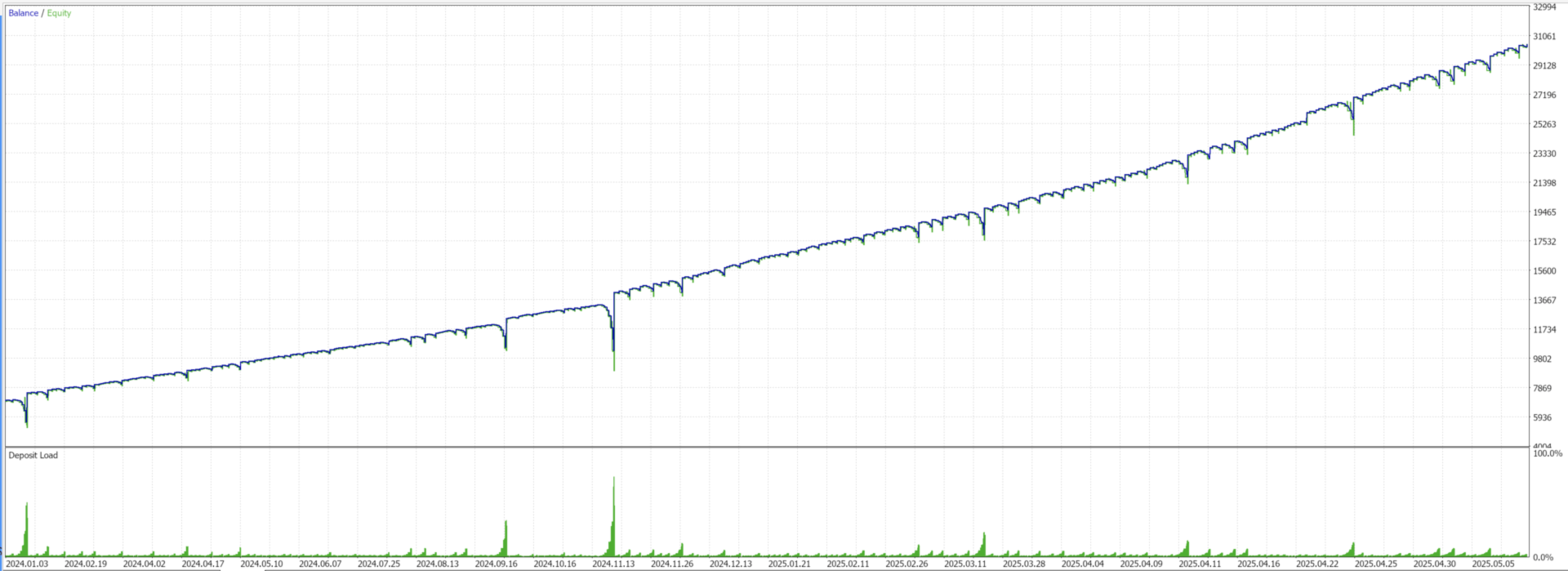Click the 23330 axis value
The width and height of the screenshot is (1568, 571).
tap(1544, 154)
